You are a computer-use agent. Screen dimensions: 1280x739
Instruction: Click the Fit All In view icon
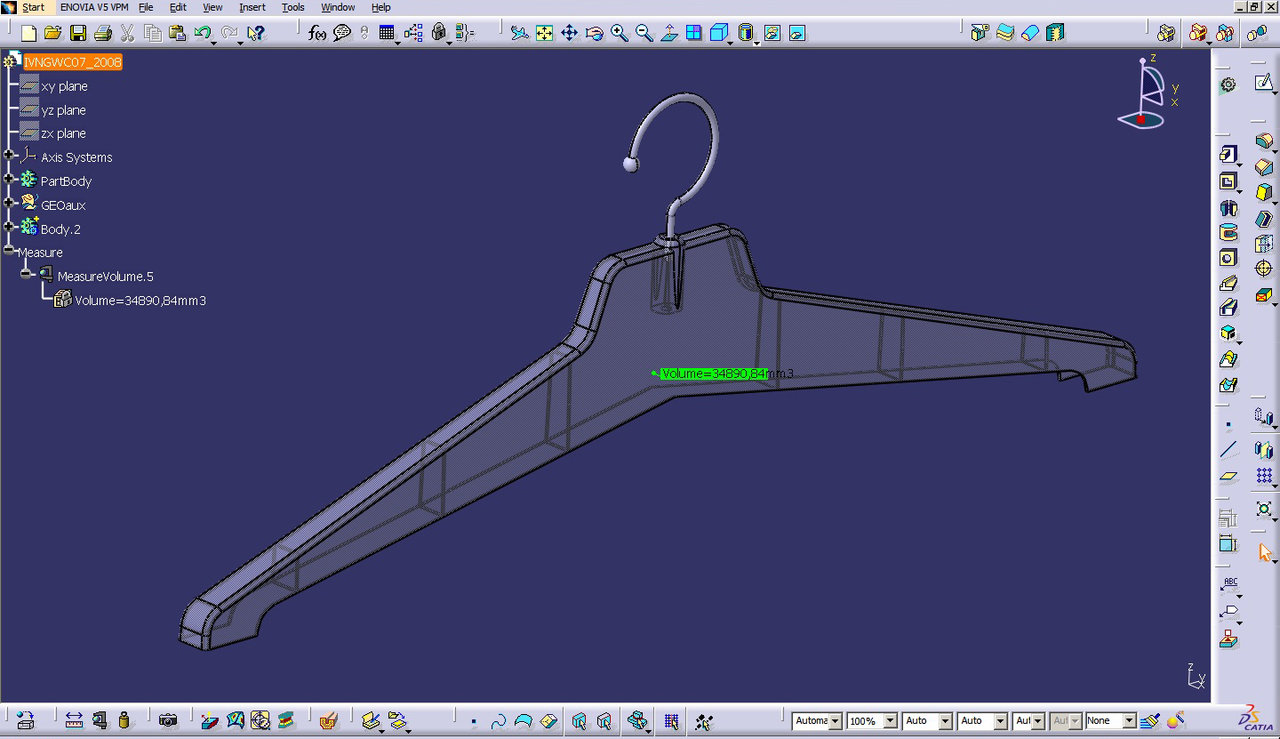pyautogui.click(x=544, y=33)
